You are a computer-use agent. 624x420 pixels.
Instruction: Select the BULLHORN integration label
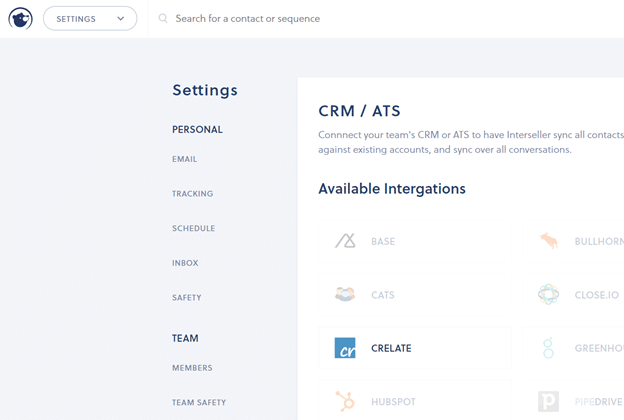(599, 242)
